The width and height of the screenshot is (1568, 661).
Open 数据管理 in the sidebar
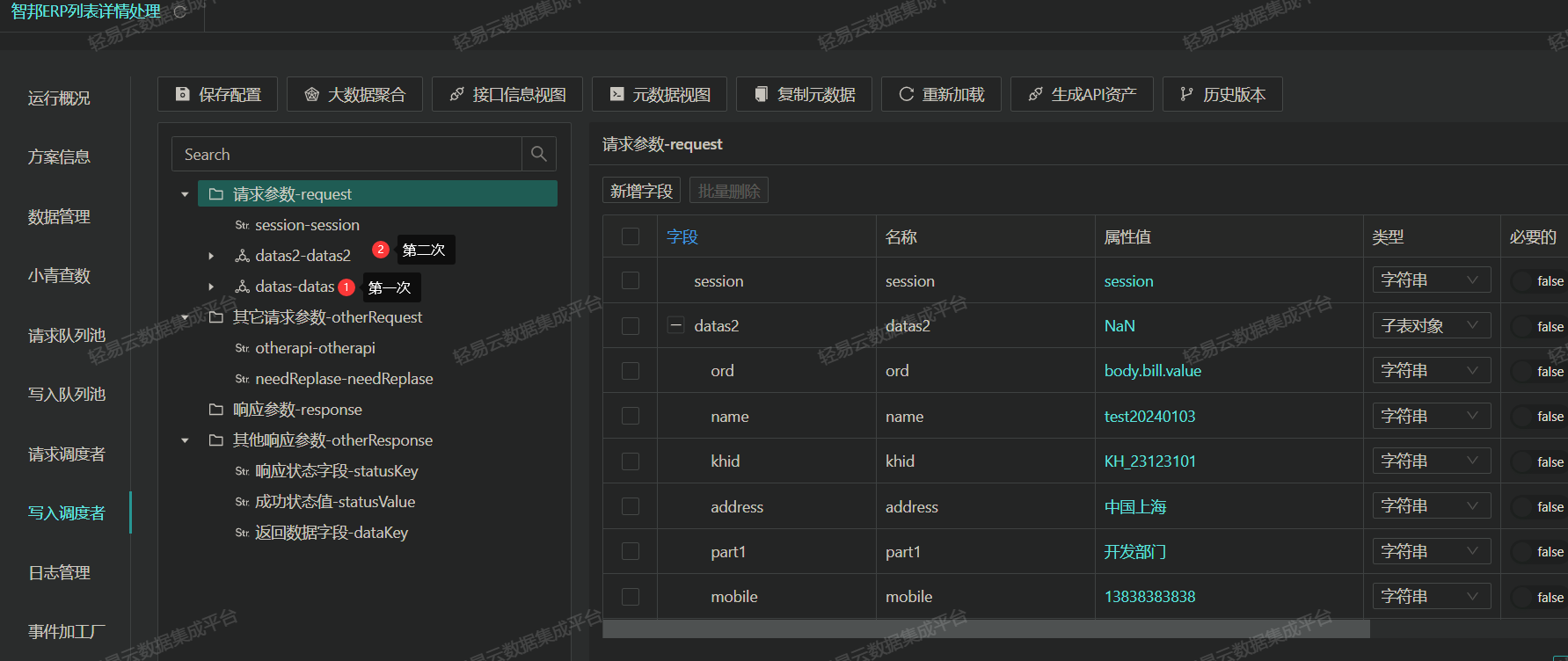[x=59, y=217]
